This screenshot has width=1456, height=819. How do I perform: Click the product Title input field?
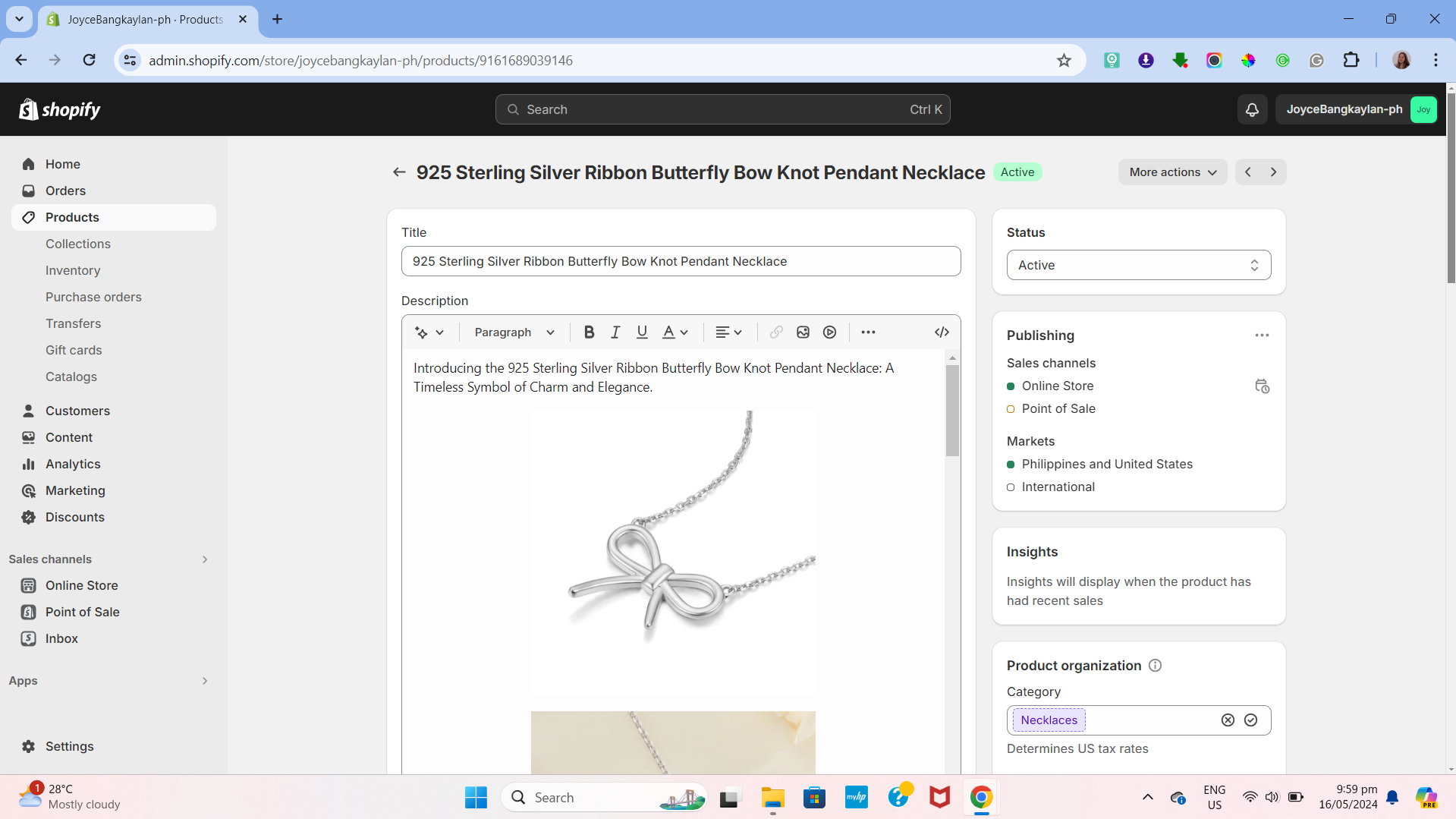[681, 262]
